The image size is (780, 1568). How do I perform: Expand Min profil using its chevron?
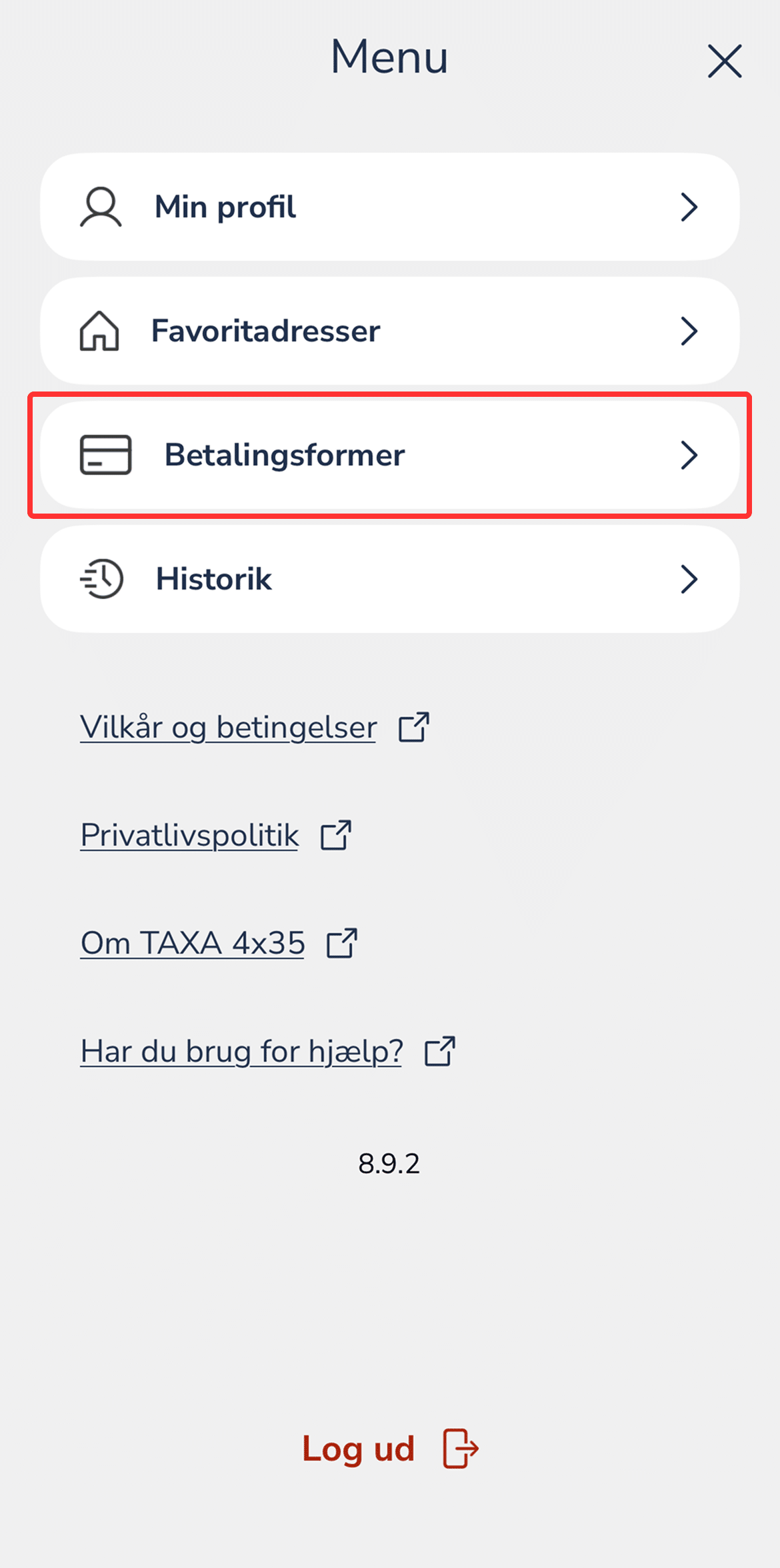tap(689, 207)
